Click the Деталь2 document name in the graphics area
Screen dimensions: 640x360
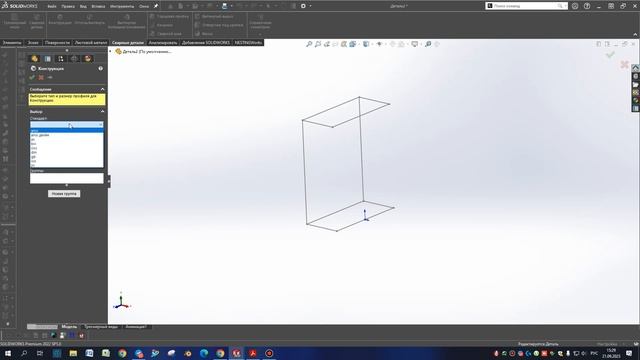tap(147, 51)
